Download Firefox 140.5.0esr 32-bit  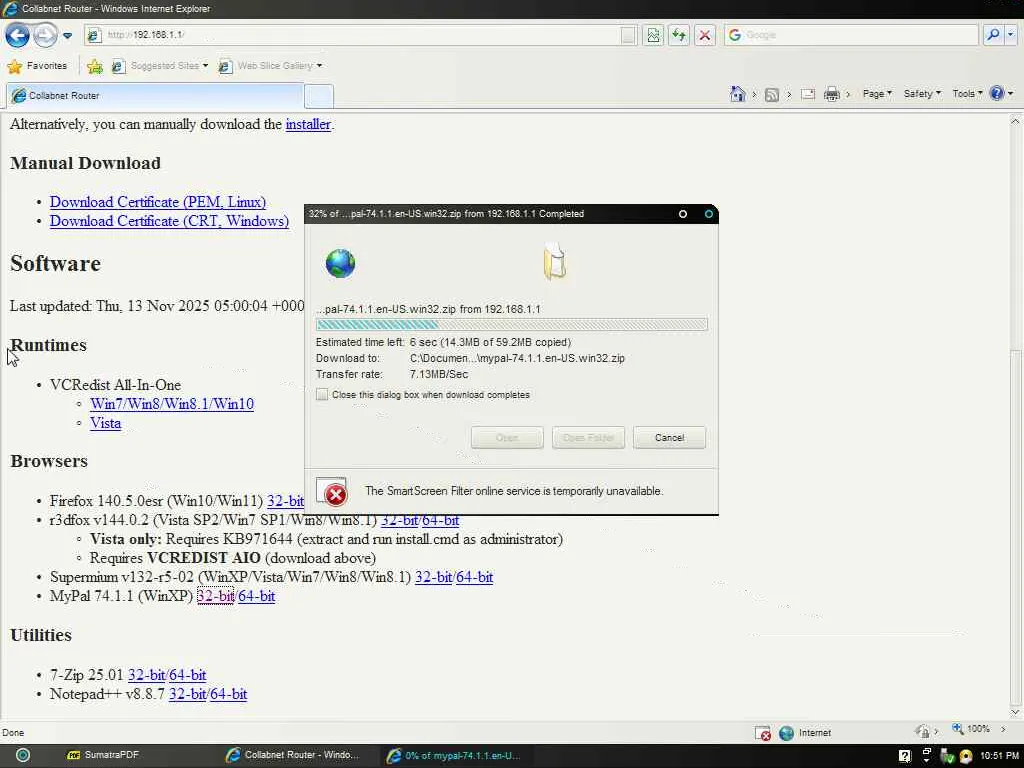285,501
